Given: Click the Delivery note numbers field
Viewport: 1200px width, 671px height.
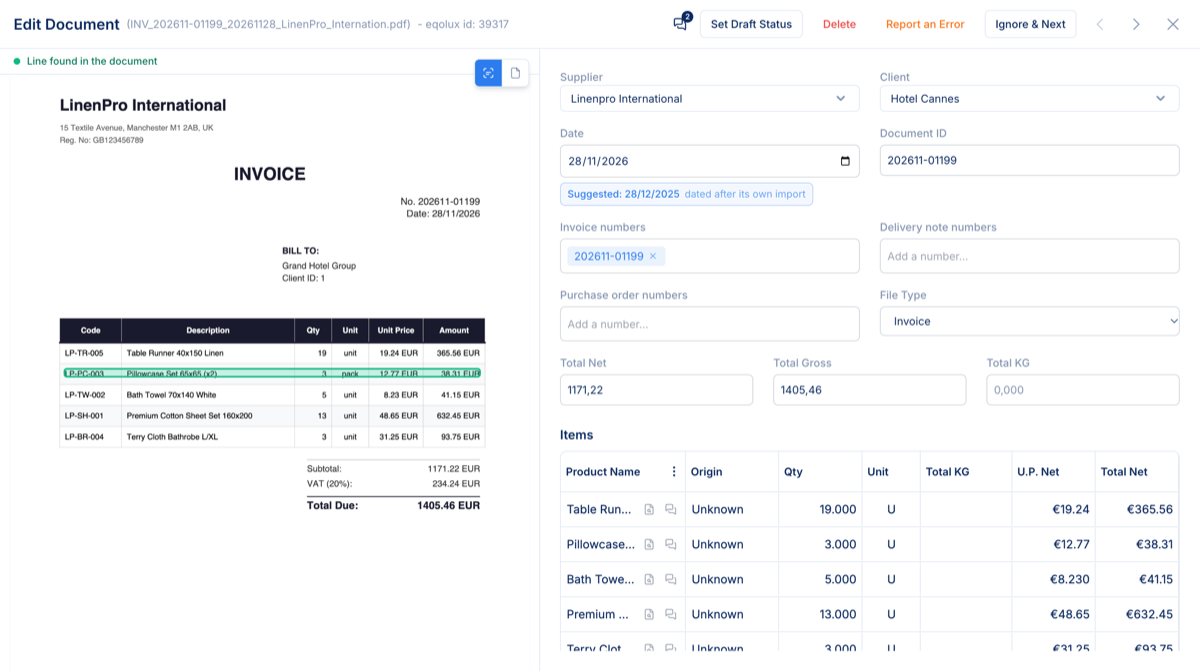Looking at the screenshot, I should tap(1030, 256).
